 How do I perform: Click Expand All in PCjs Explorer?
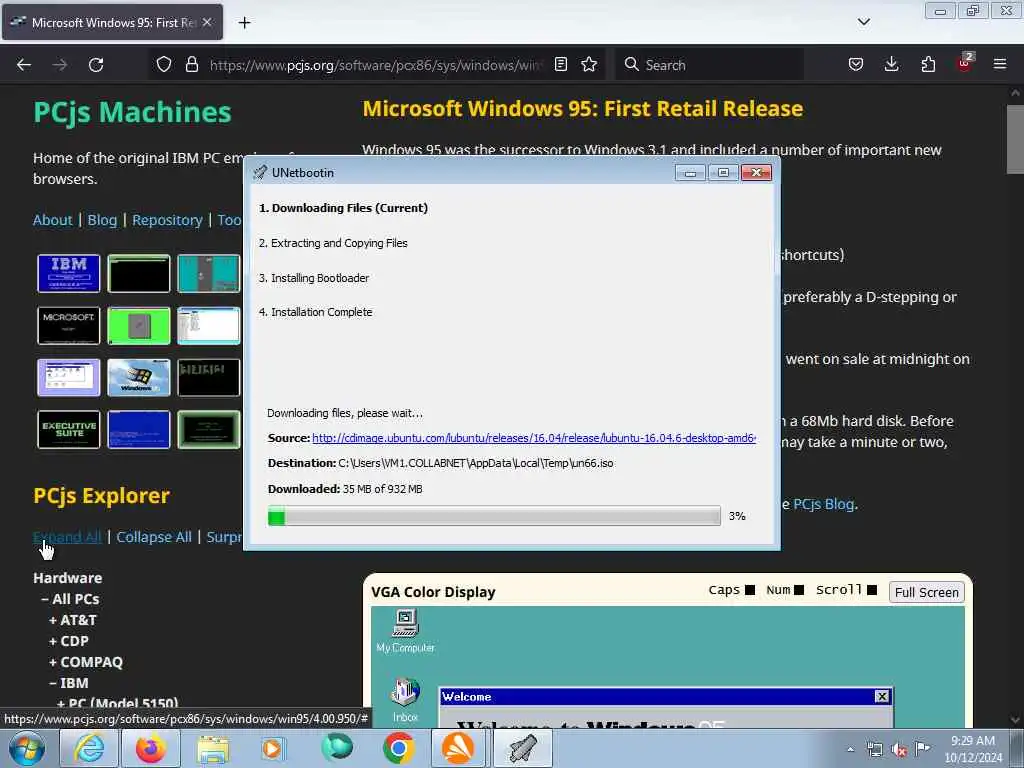click(x=67, y=537)
